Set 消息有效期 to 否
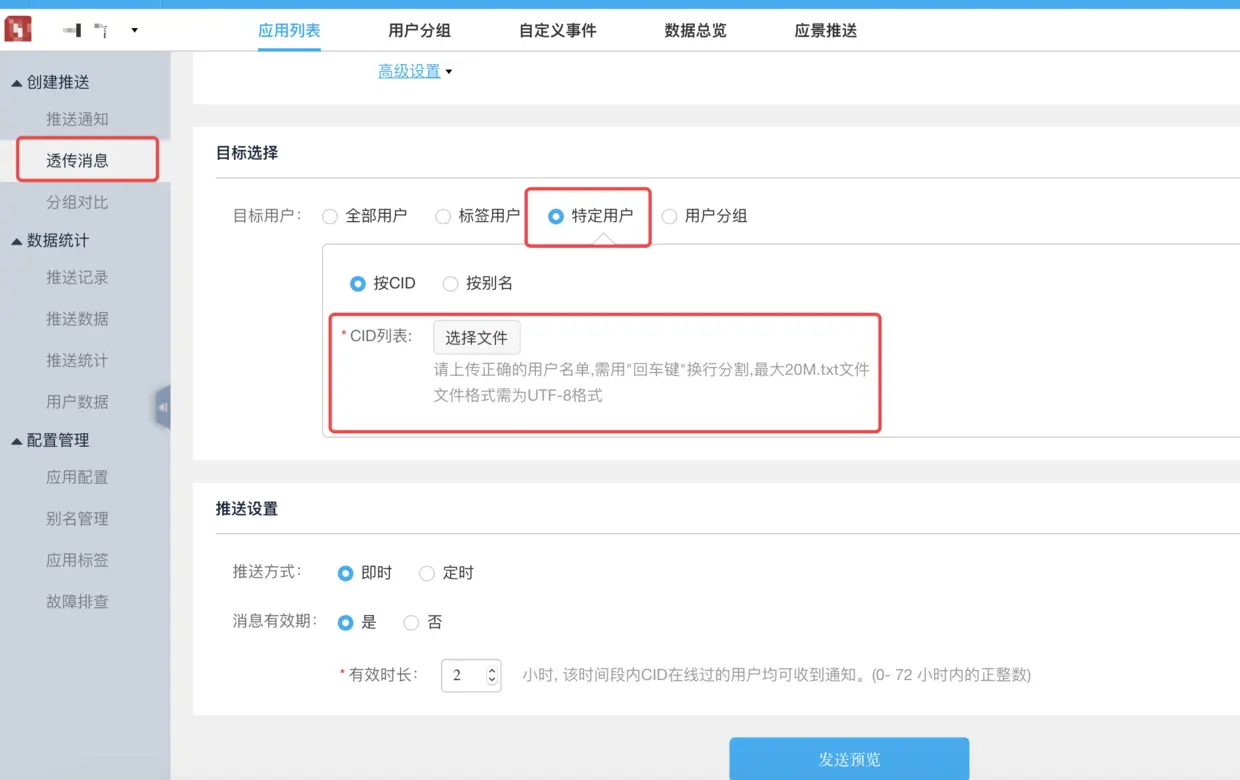1240x780 pixels. click(x=409, y=622)
